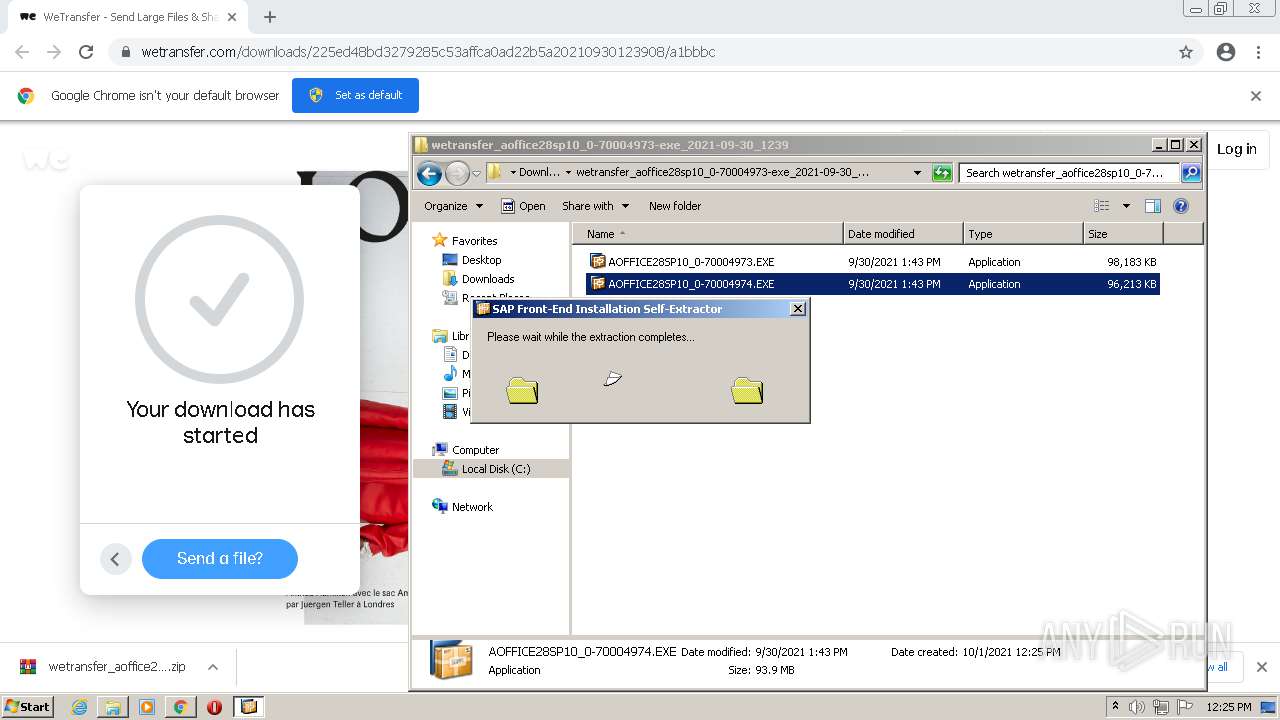This screenshot has width=1280, height=720.
Task: Open recent pages dropdown in Explorer
Action: coord(477,173)
